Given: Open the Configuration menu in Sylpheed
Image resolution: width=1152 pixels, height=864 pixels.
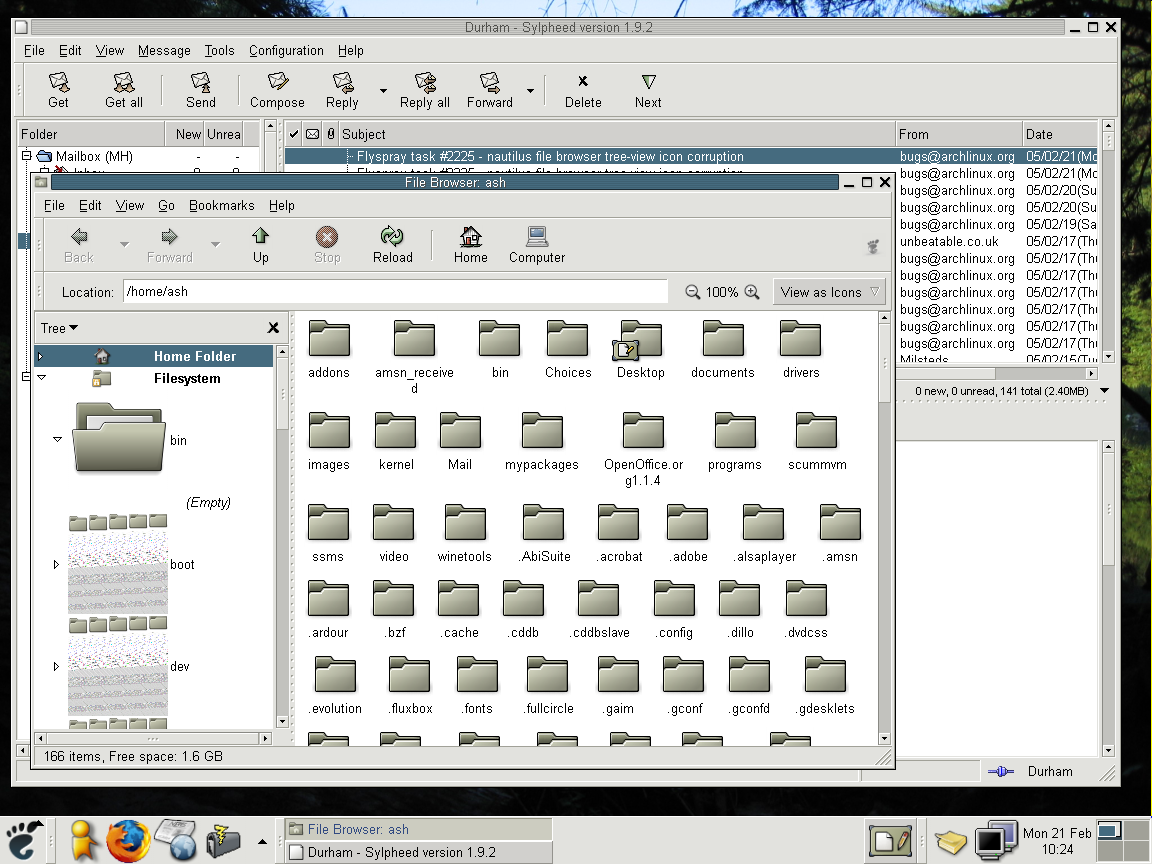Looking at the screenshot, I should 286,50.
